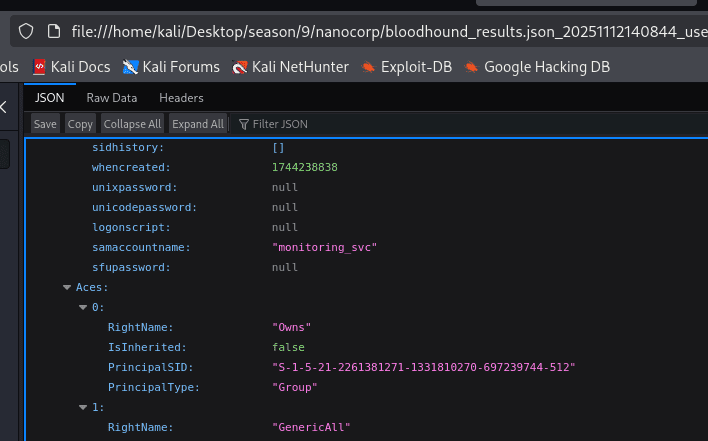Click the left sidebar collapse chevron
This screenshot has height=441, width=708.
[x=4, y=107]
